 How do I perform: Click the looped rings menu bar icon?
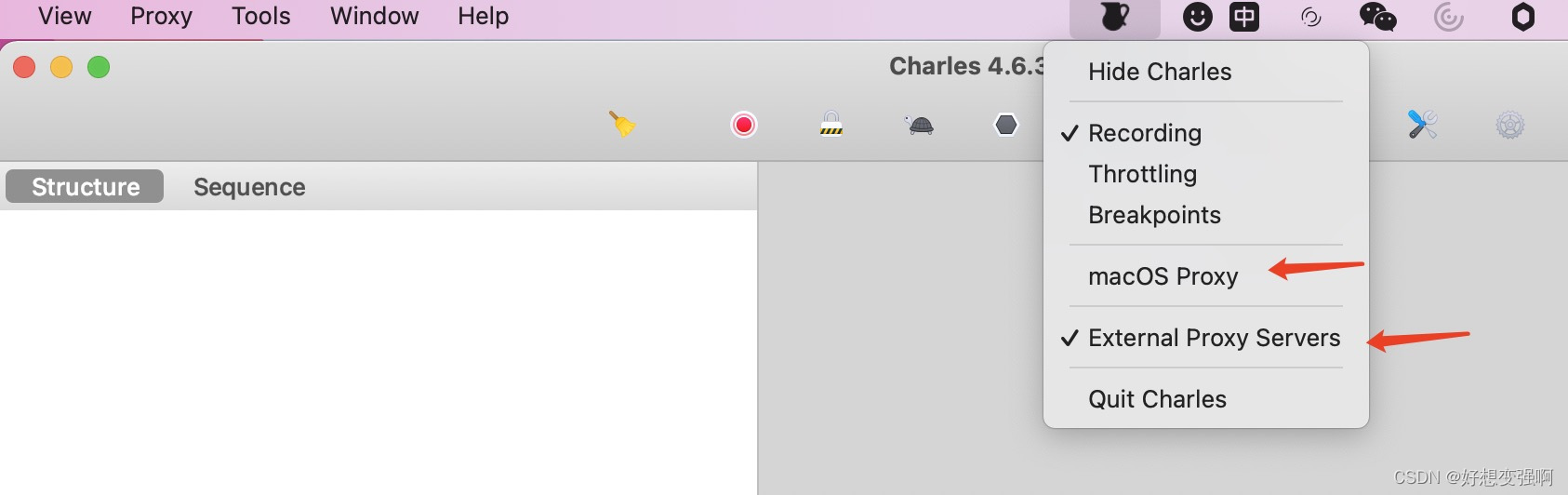1311,17
